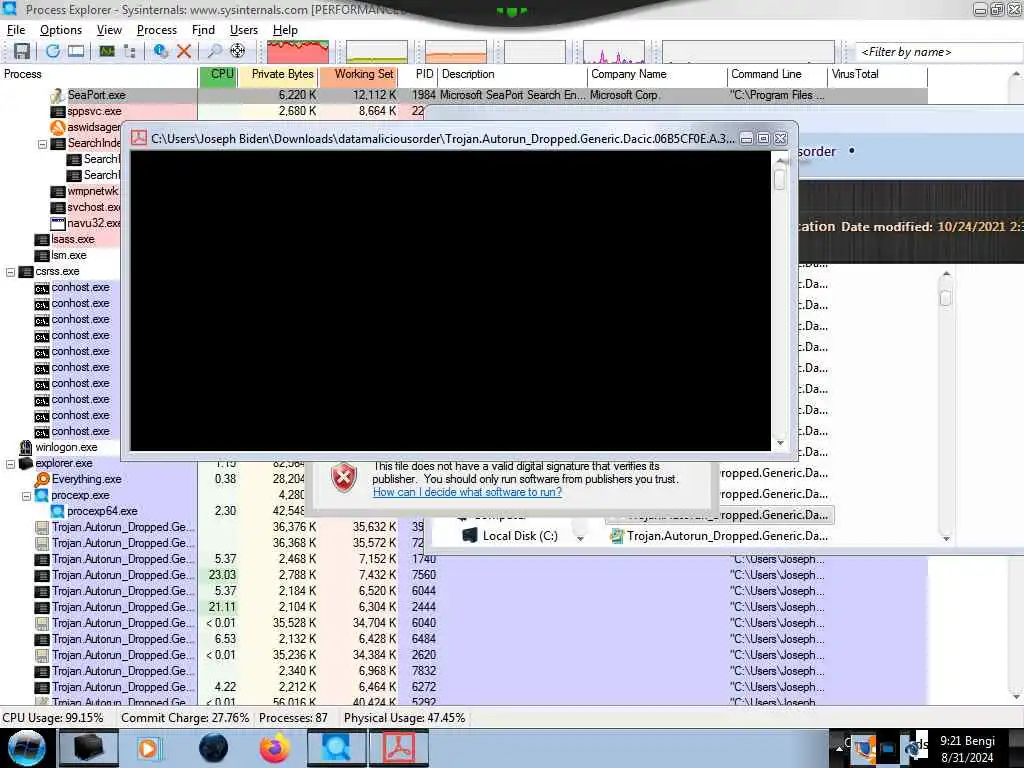The width and height of the screenshot is (1024, 768).
Task: Click the orange physical memory mini graph
Action: [456, 52]
